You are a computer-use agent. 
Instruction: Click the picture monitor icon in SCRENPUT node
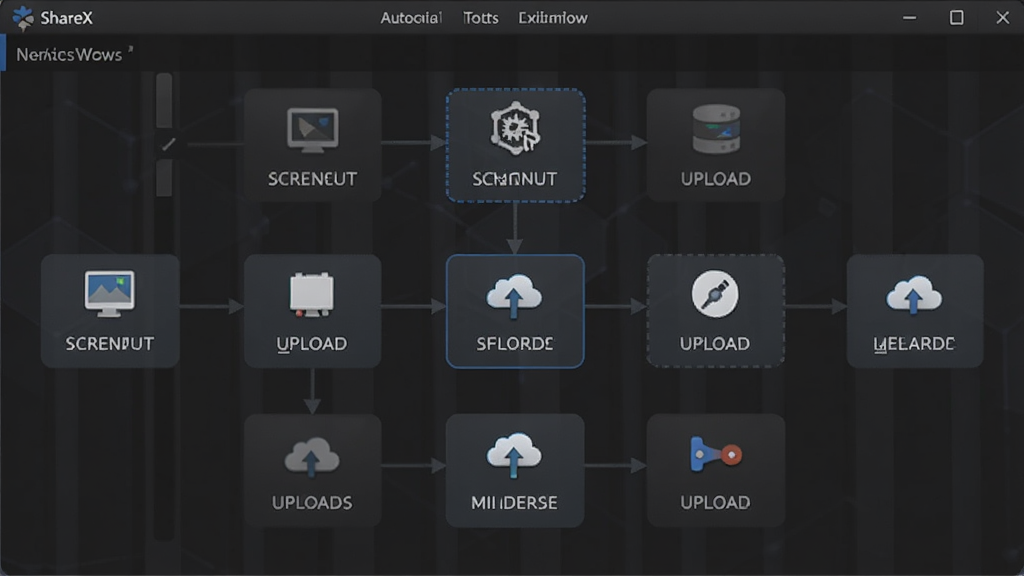tap(109, 293)
